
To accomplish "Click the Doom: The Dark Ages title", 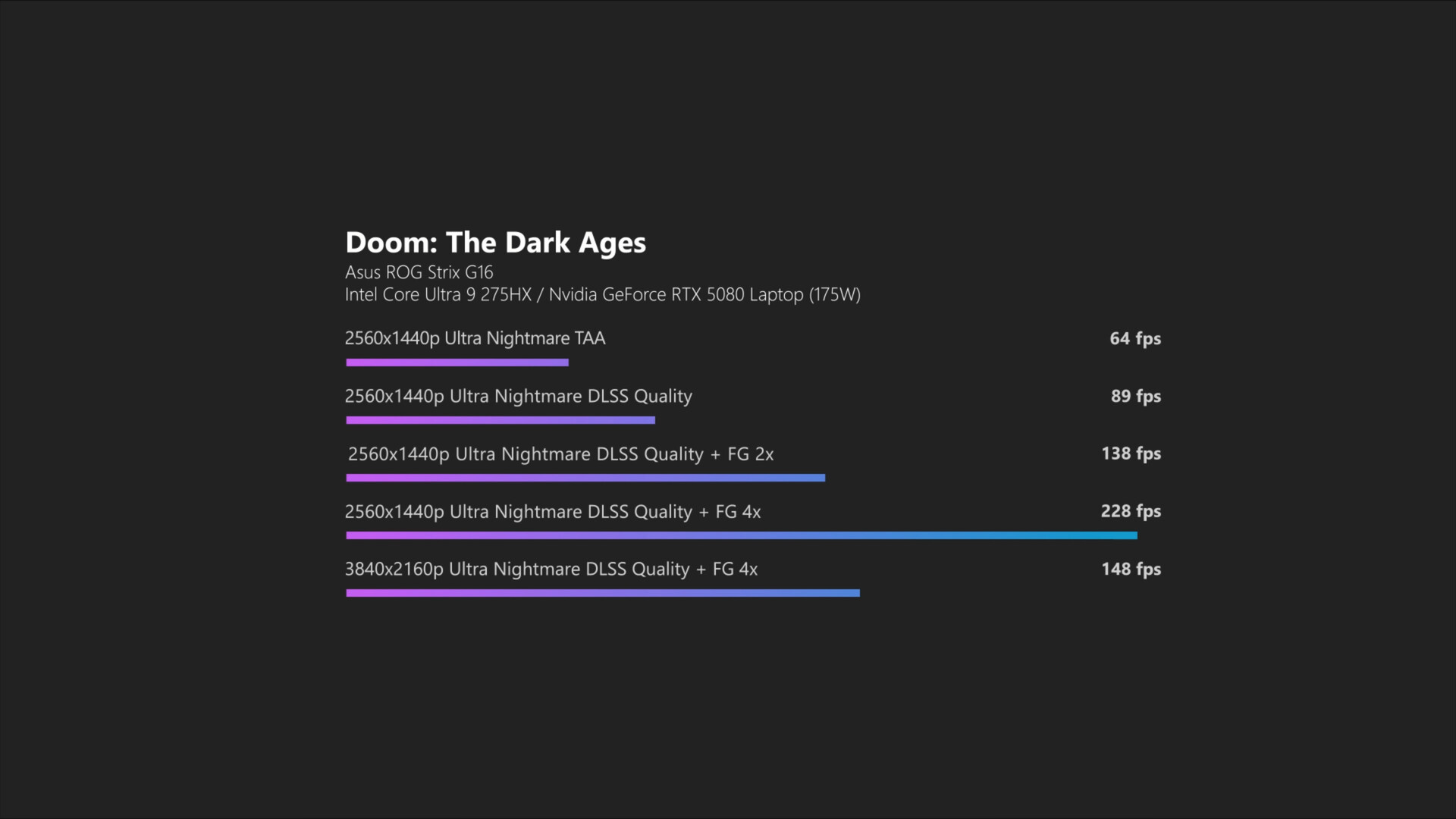I will [495, 243].
